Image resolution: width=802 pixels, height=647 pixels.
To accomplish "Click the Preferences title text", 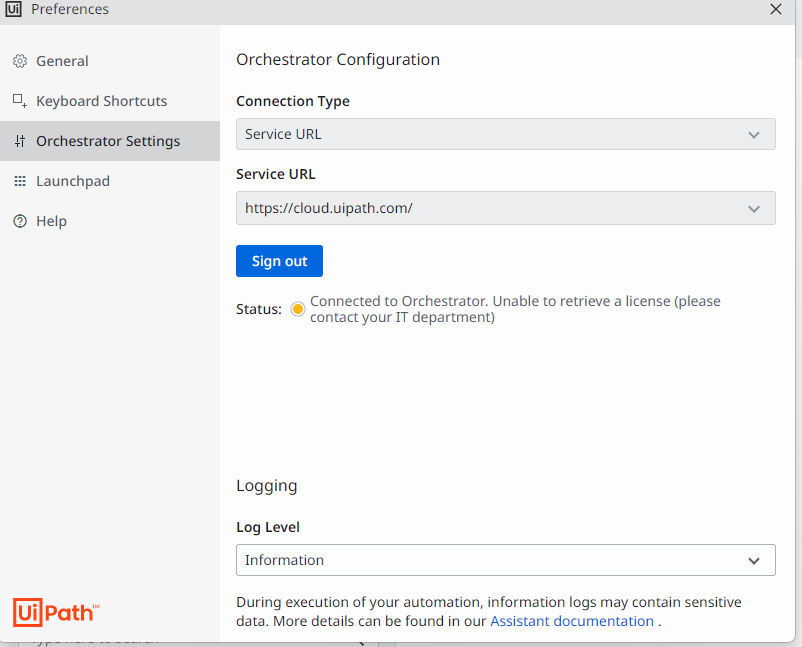I will point(70,9).
